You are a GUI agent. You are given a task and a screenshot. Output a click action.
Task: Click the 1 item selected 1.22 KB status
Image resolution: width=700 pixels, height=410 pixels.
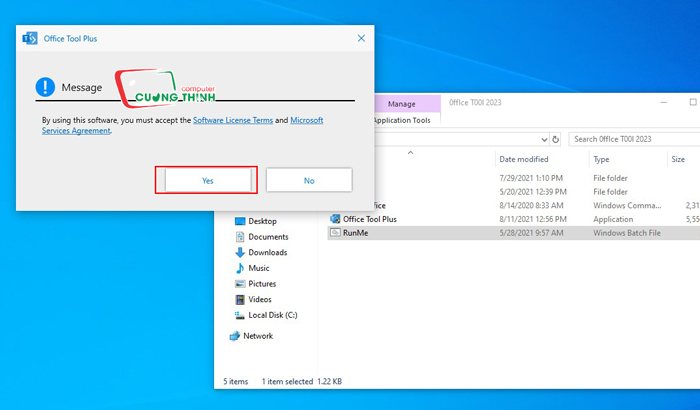302,381
